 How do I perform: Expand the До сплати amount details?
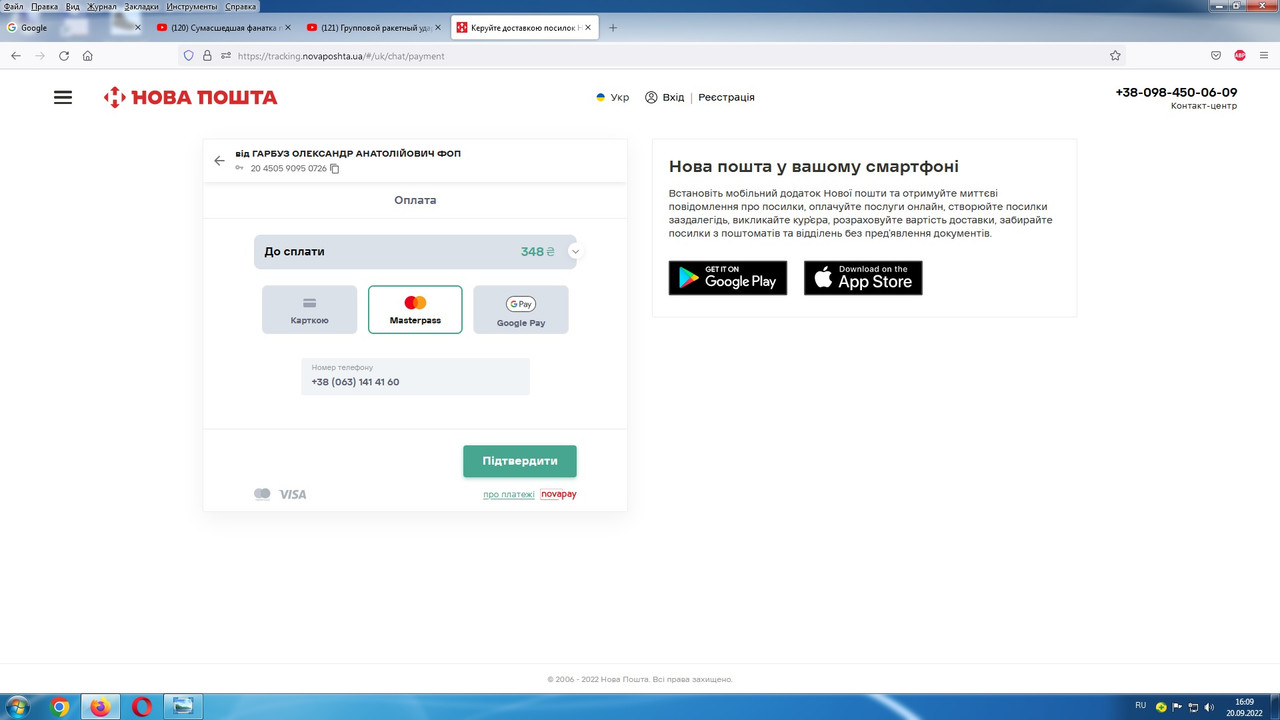tap(575, 252)
